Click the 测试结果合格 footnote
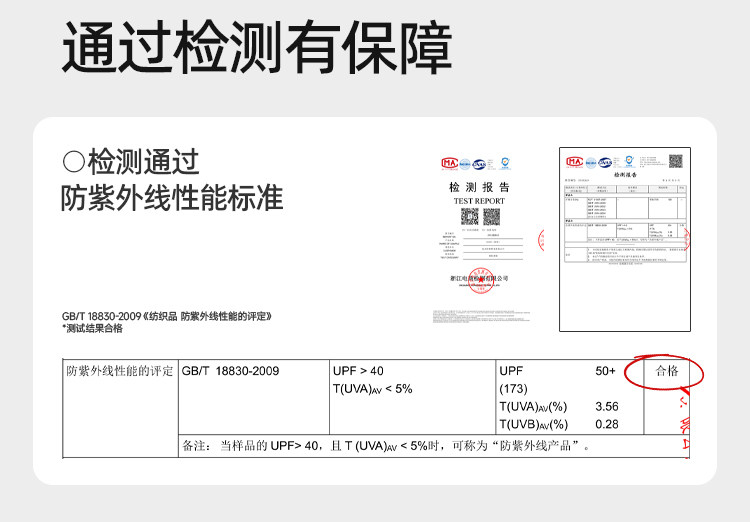This screenshot has width=750, height=522. point(93,328)
